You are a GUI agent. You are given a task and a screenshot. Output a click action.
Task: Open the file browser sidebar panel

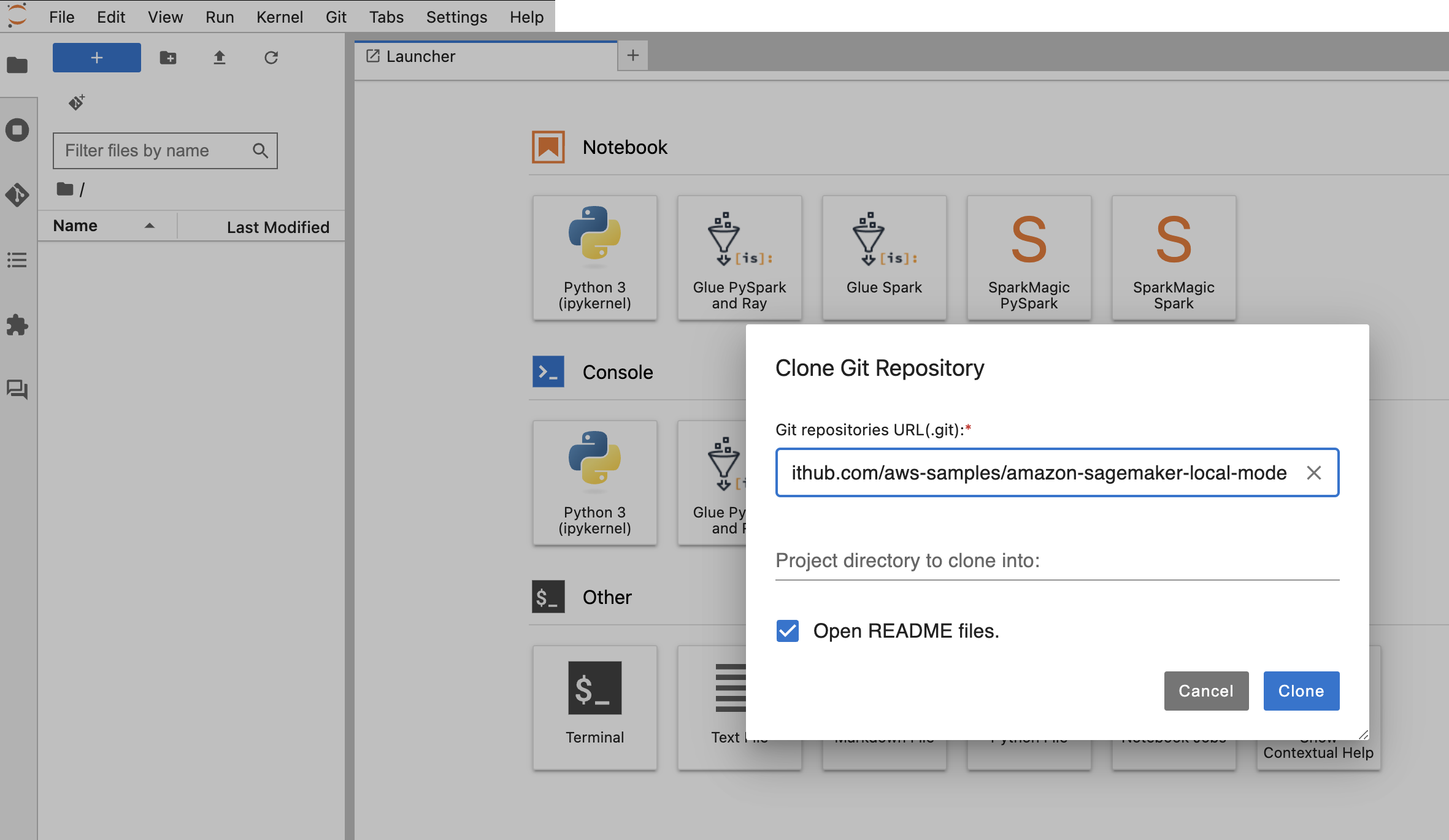pos(17,65)
